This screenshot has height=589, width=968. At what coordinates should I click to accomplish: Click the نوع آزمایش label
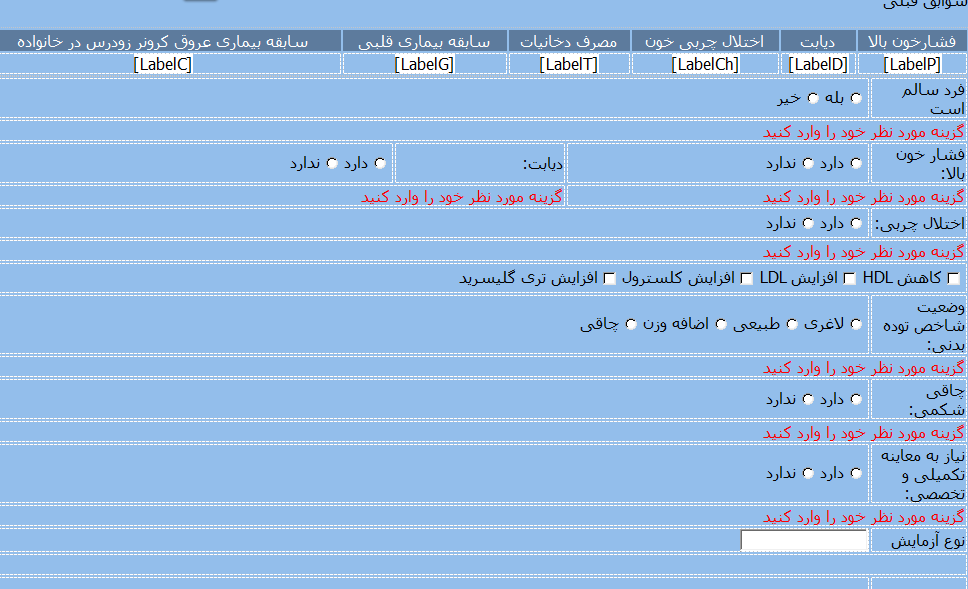(927, 541)
